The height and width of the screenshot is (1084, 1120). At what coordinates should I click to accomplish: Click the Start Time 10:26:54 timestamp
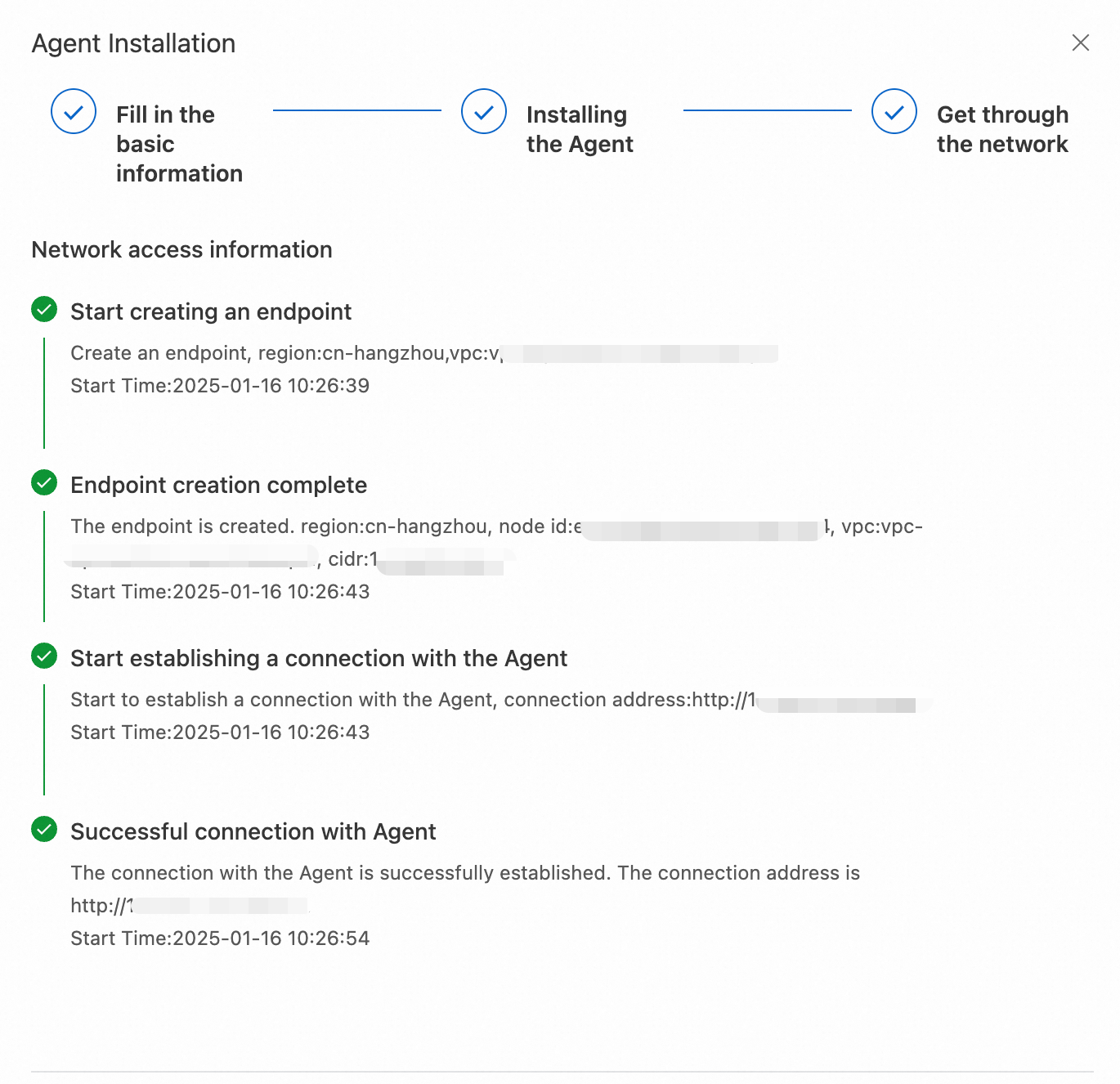220,938
